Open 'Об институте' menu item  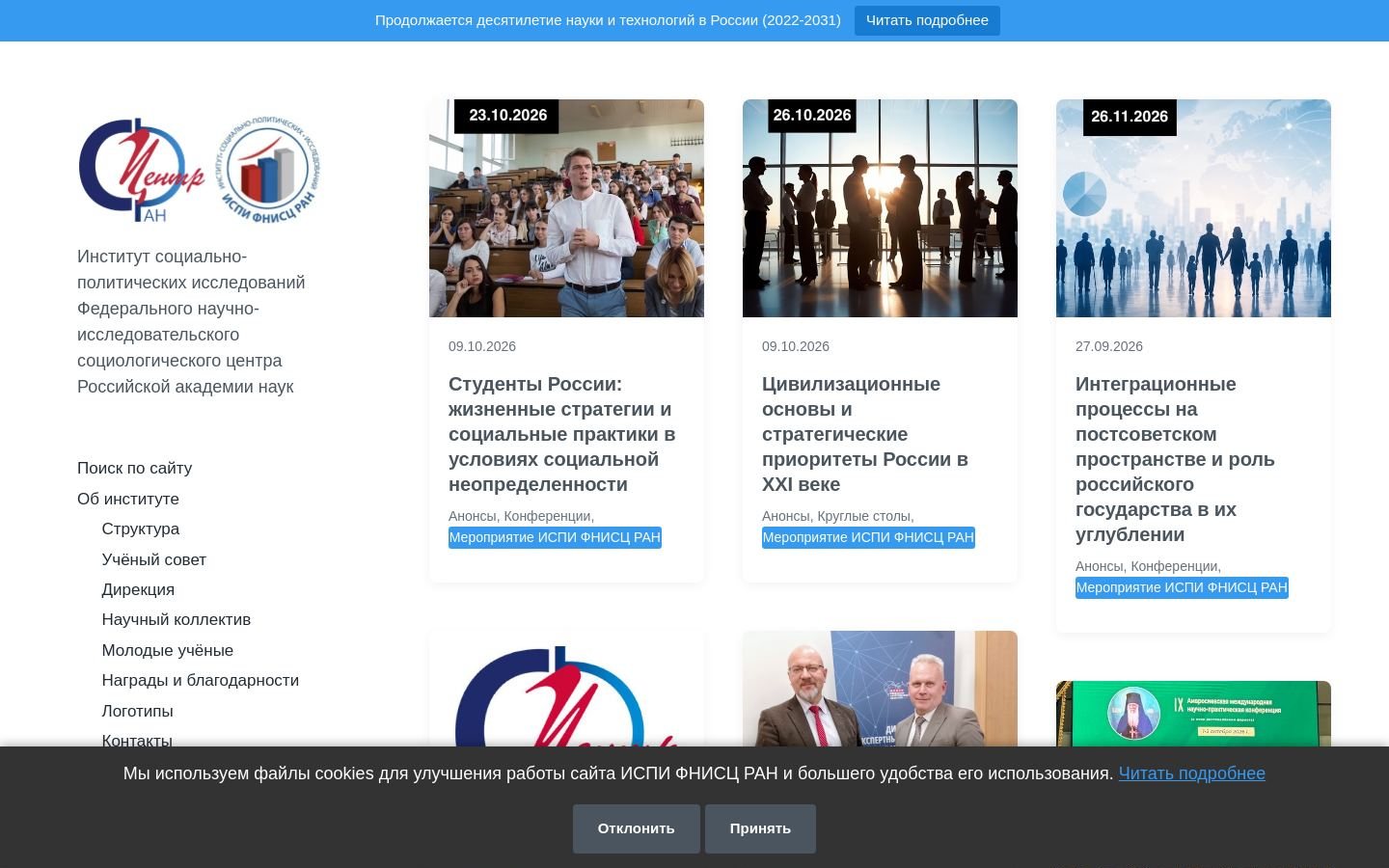pyautogui.click(x=128, y=499)
